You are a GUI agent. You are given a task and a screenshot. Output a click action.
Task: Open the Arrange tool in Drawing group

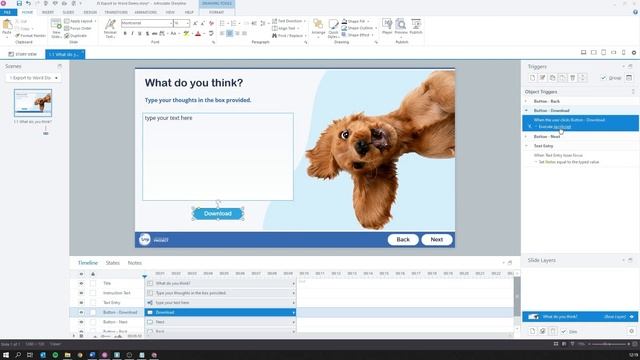point(318,28)
